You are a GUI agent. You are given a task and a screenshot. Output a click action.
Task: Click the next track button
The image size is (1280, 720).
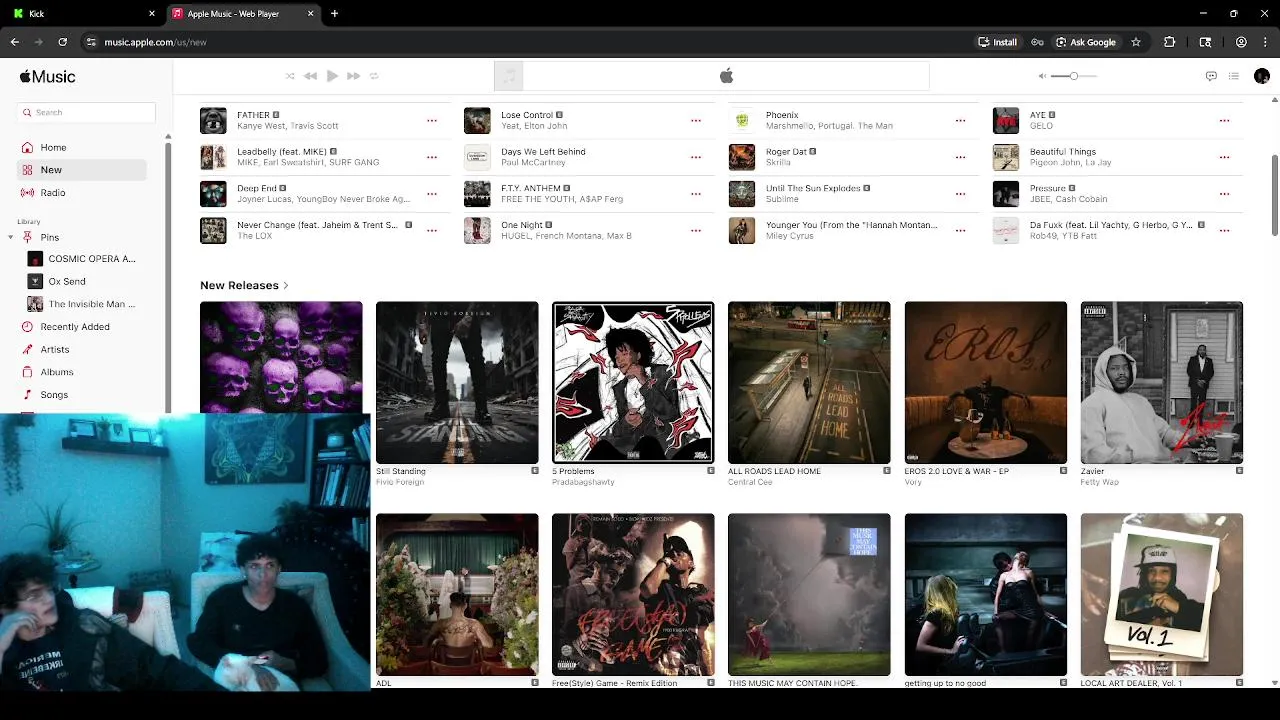(353, 76)
